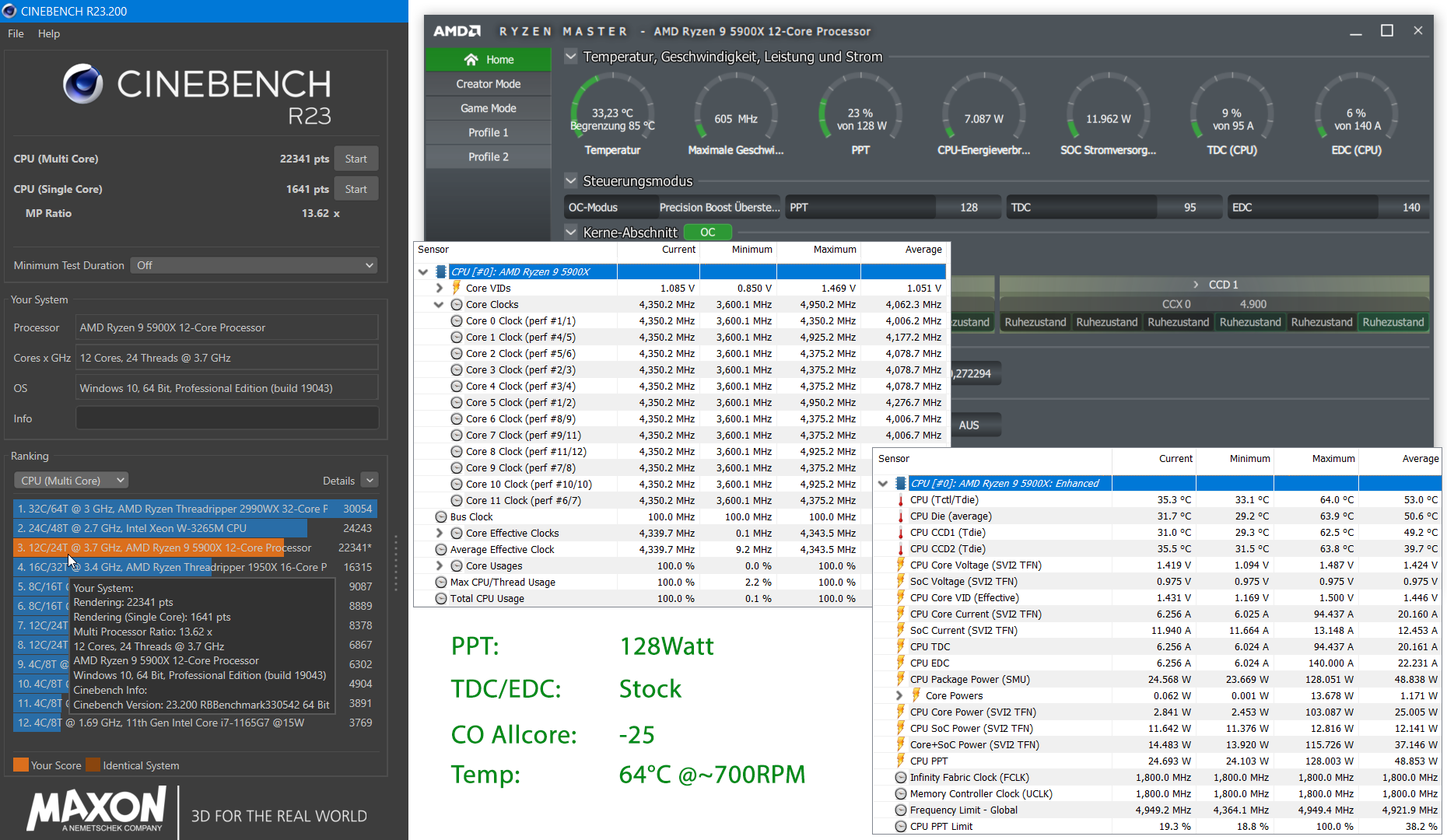Collapse the Kerne-Abschnitt section
The height and width of the screenshot is (840, 1447).
coord(571,233)
